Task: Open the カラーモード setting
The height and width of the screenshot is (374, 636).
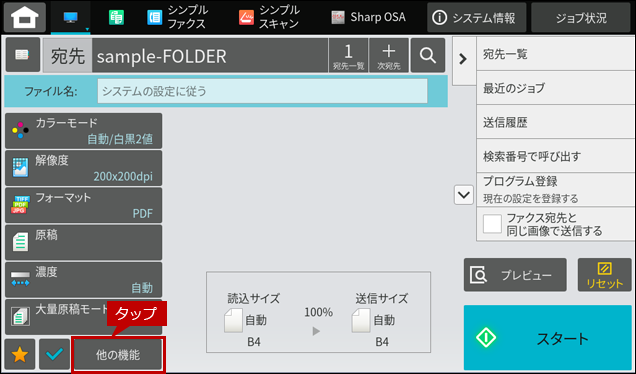Action: pos(84,131)
